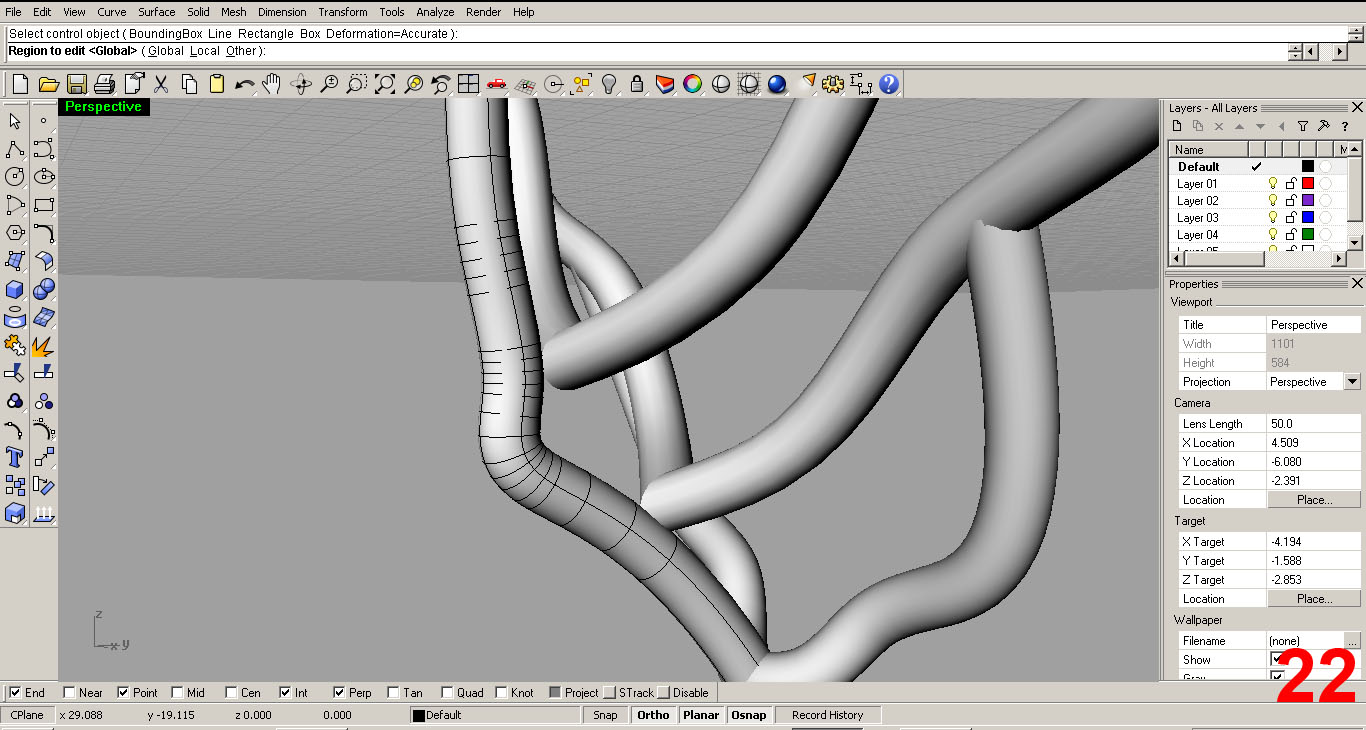The height and width of the screenshot is (730, 1366).
Task: Click the layer Filter funnel icon
Action: coord(1303,126)
